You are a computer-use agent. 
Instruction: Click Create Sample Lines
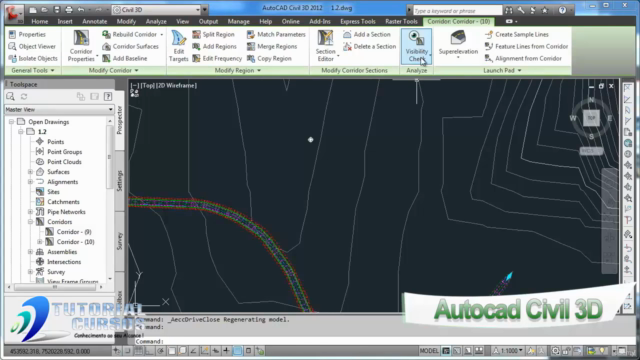click(x=517, y=34)
